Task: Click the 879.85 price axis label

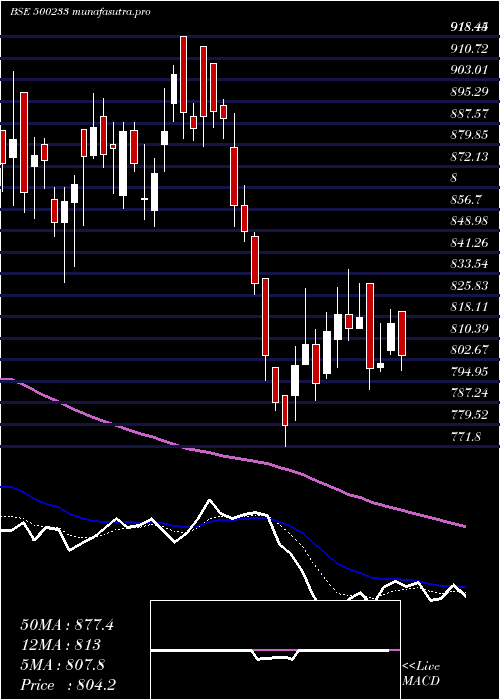Action: tap(470, 135)
